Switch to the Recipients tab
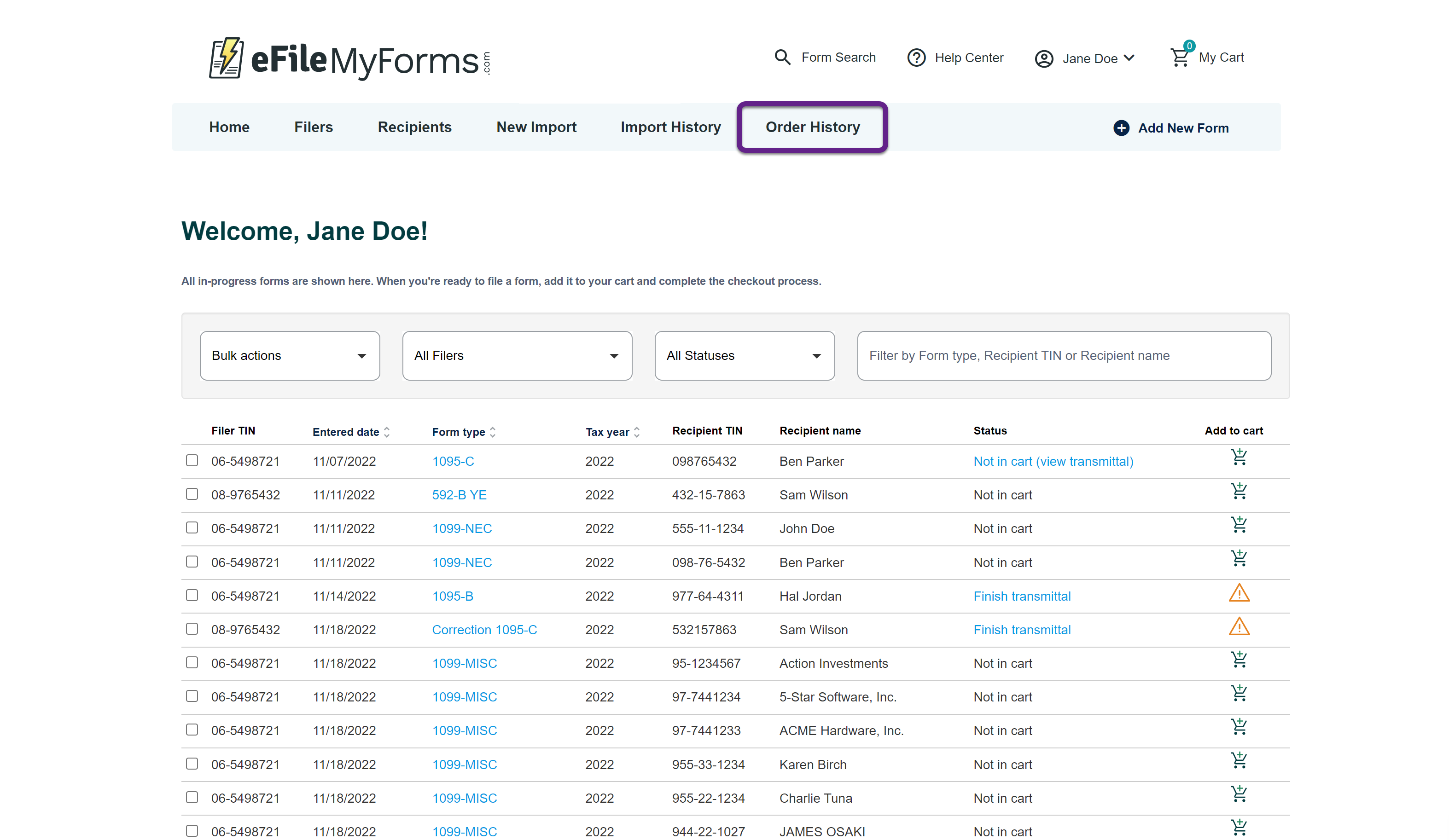The height and width of the screenshot is (840, 1449). (414, 127)
